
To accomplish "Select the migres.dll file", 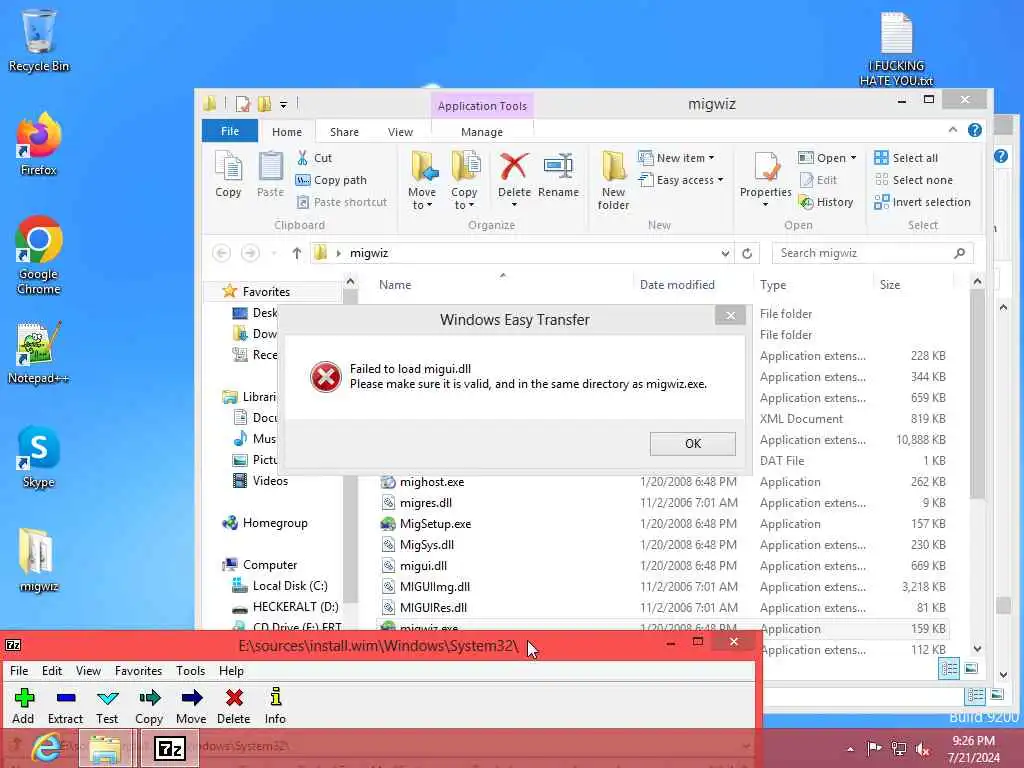I will [x=426, y=503].
